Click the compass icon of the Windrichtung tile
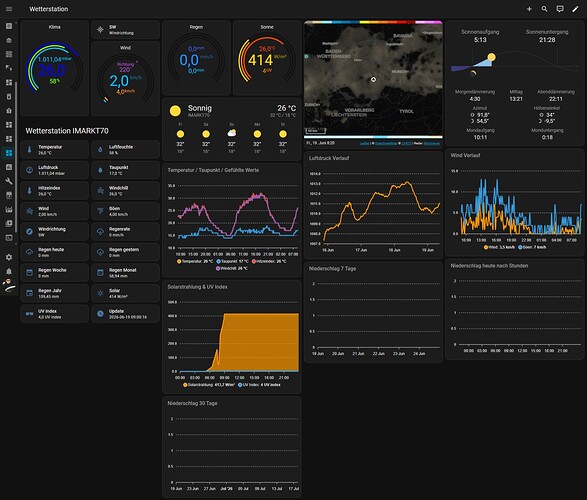587x500 pixels. [x=30, y=232]
